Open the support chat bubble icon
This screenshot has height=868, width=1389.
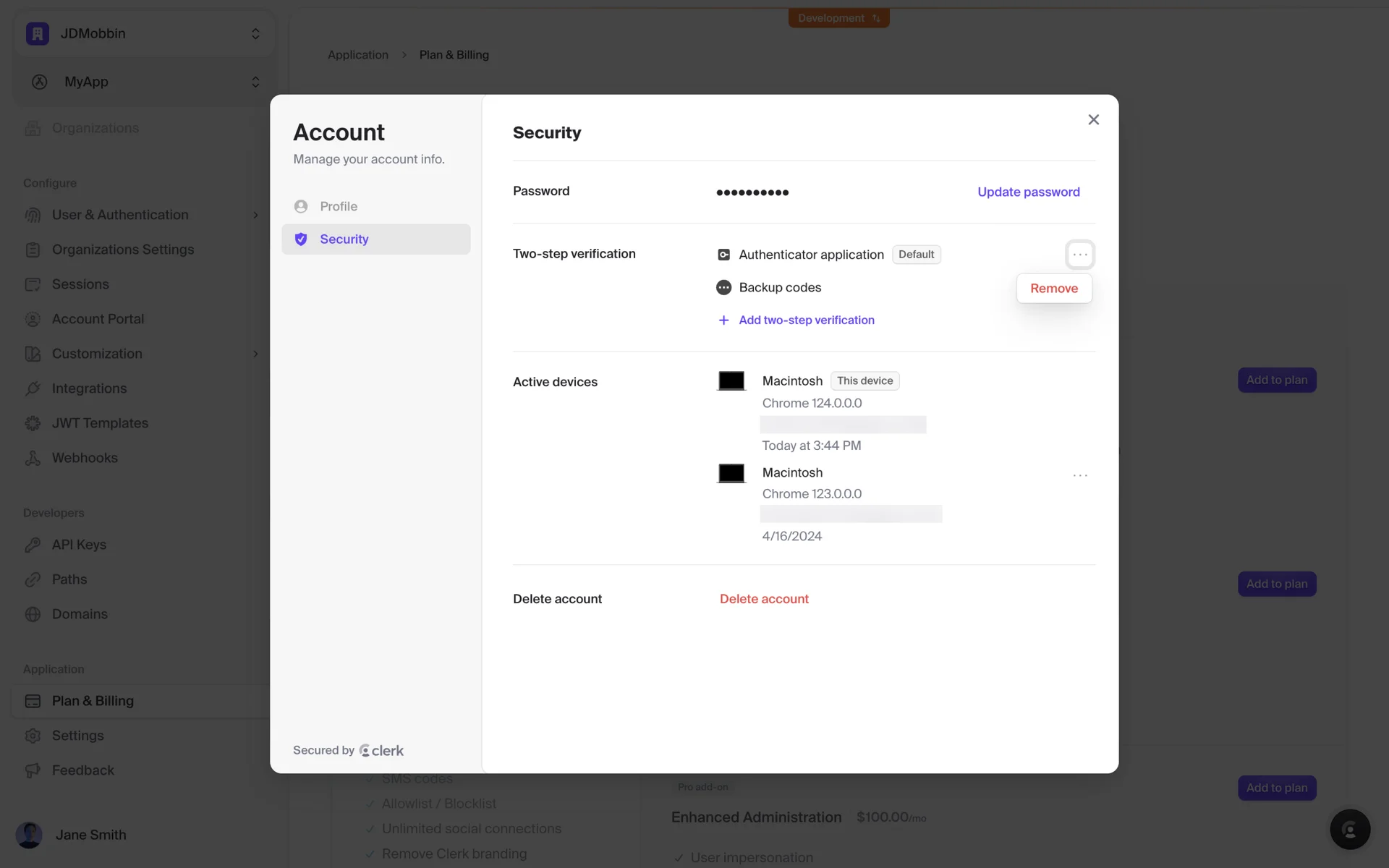pos(1349,829)
